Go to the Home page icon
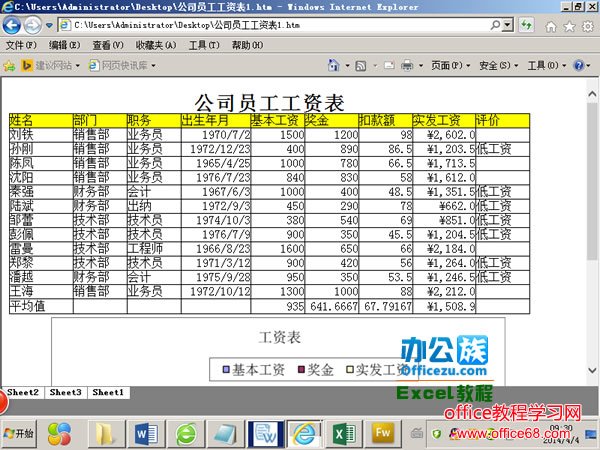 coord(551,26)
